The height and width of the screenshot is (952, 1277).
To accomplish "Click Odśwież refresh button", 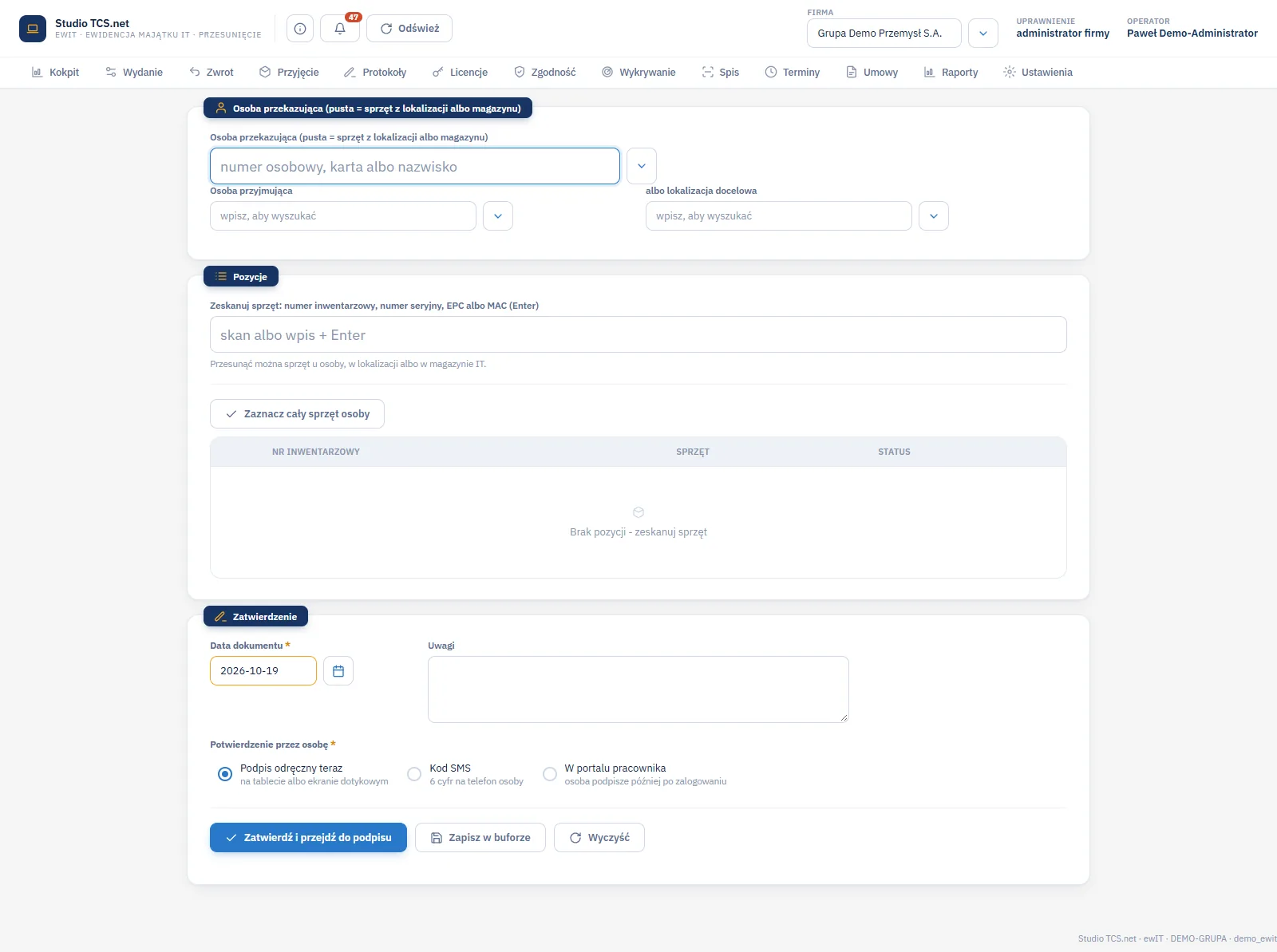I will (409, 29).
